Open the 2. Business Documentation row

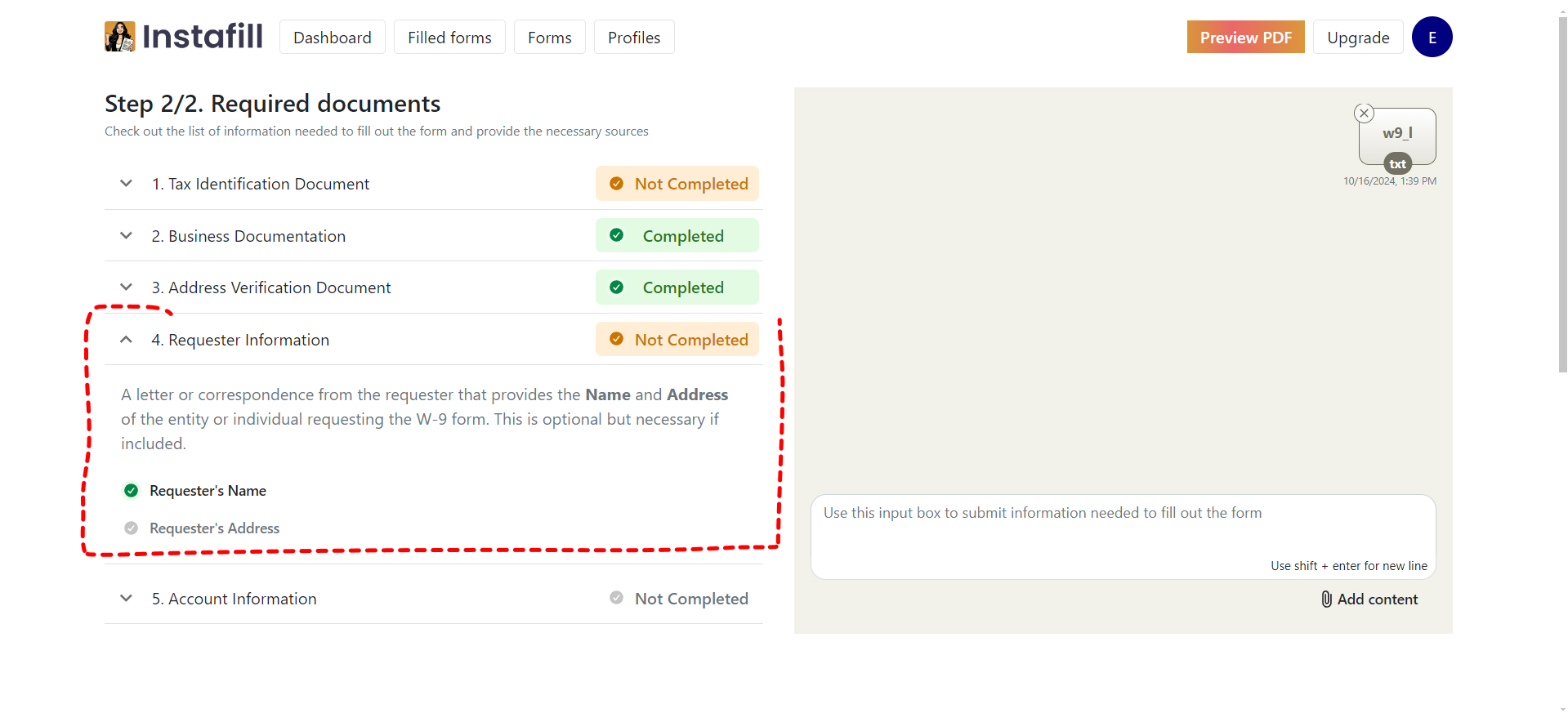click(x=433, y=236)
